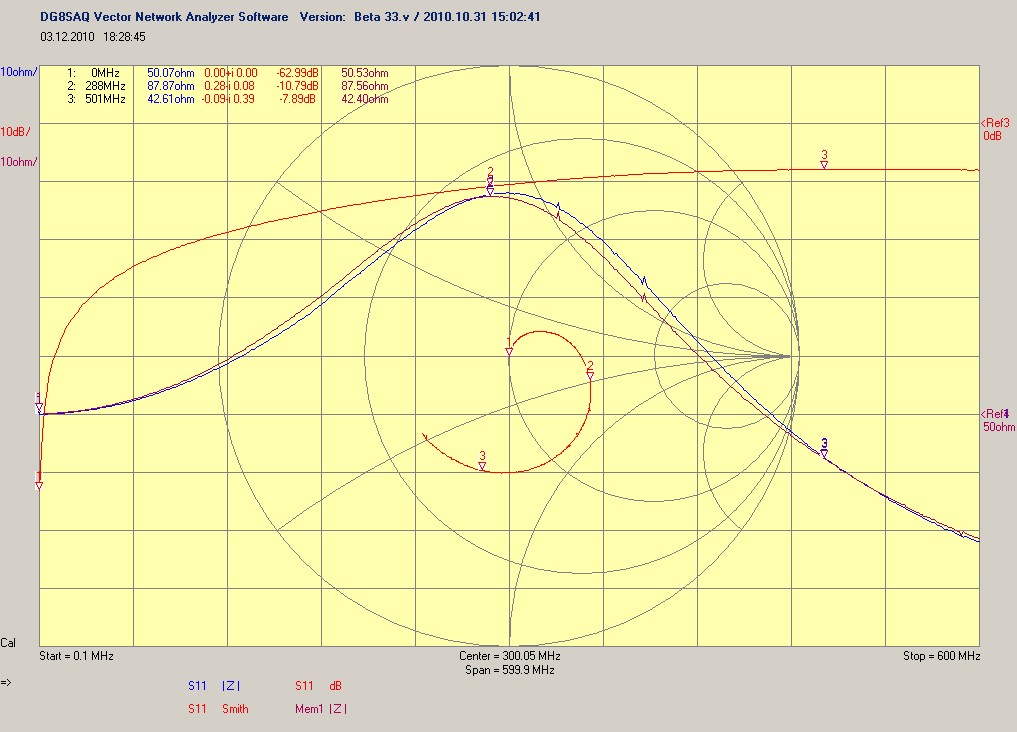Select marker 1 on the Smith chart trace
The image size is (1017, 732).
click(x=509, y=346)
